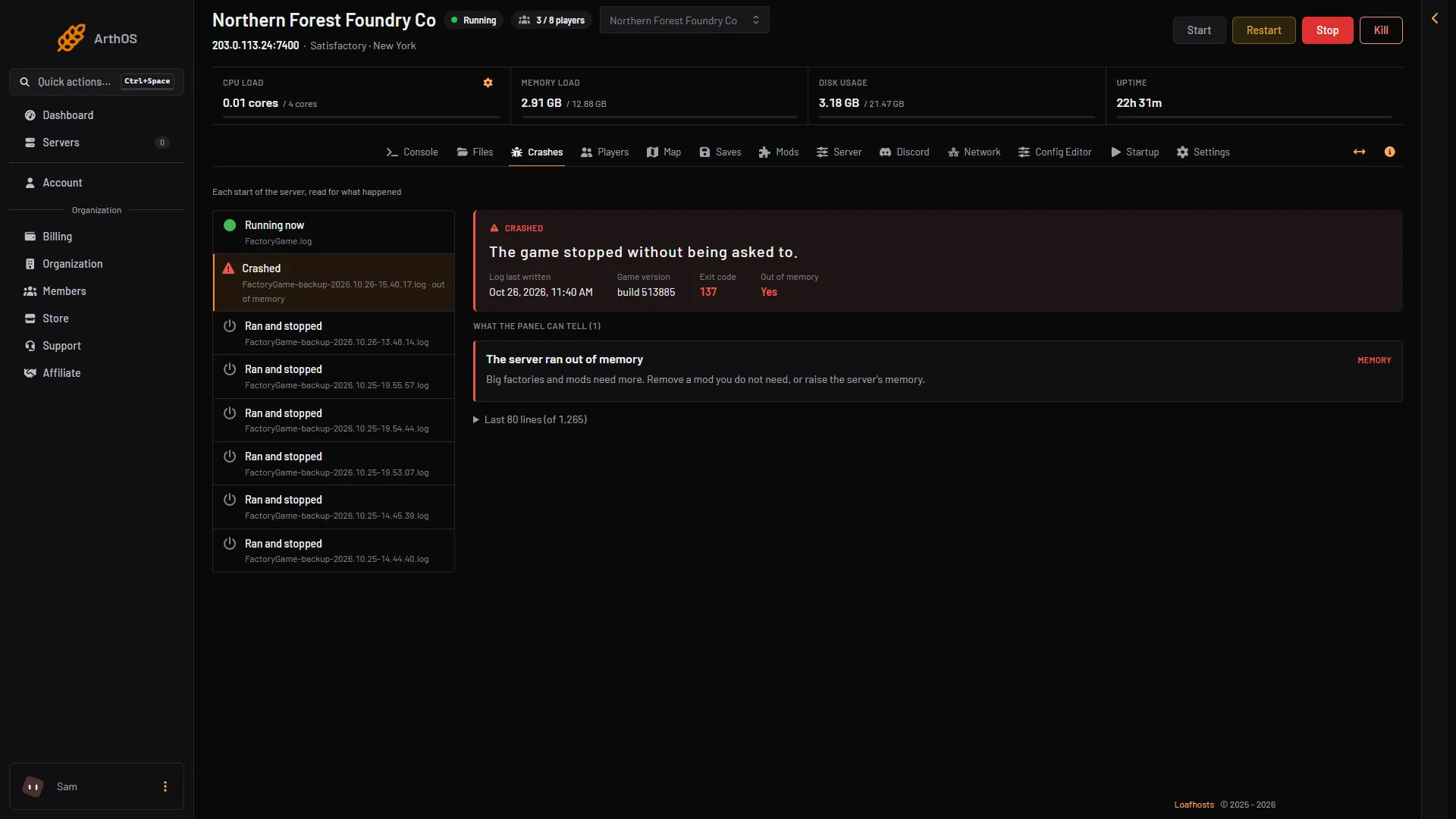Switch to the Players tab
Screen dimensions: 1456x819
(604, 152)
